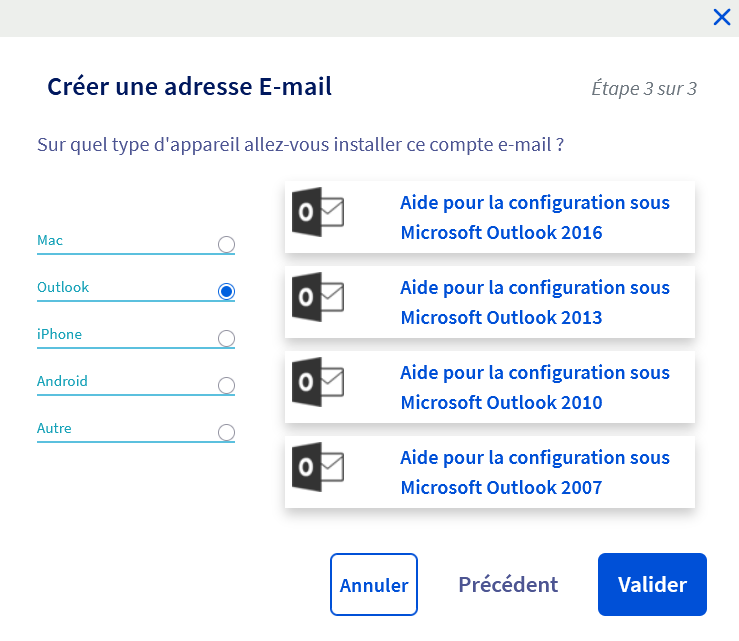Click the Outlook 2010 envelope icon
The image size is (739, 641).
click(x=318, y=382)
